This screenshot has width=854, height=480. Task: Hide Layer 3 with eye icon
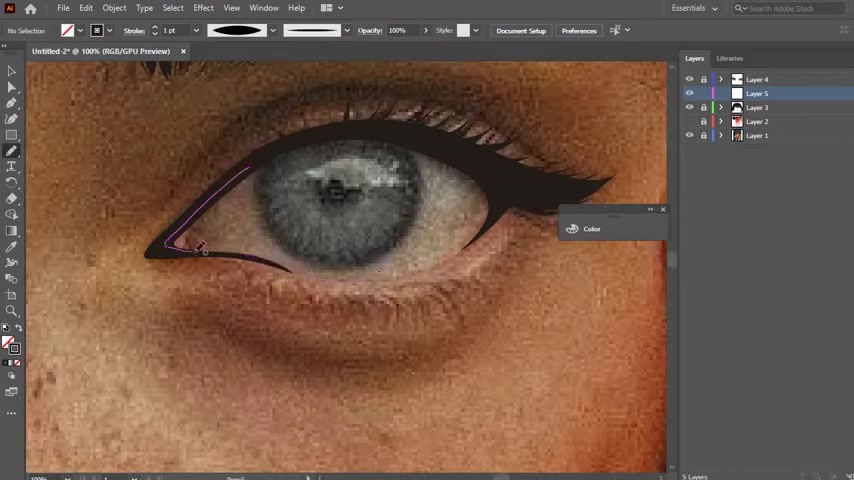click(690, 107)
